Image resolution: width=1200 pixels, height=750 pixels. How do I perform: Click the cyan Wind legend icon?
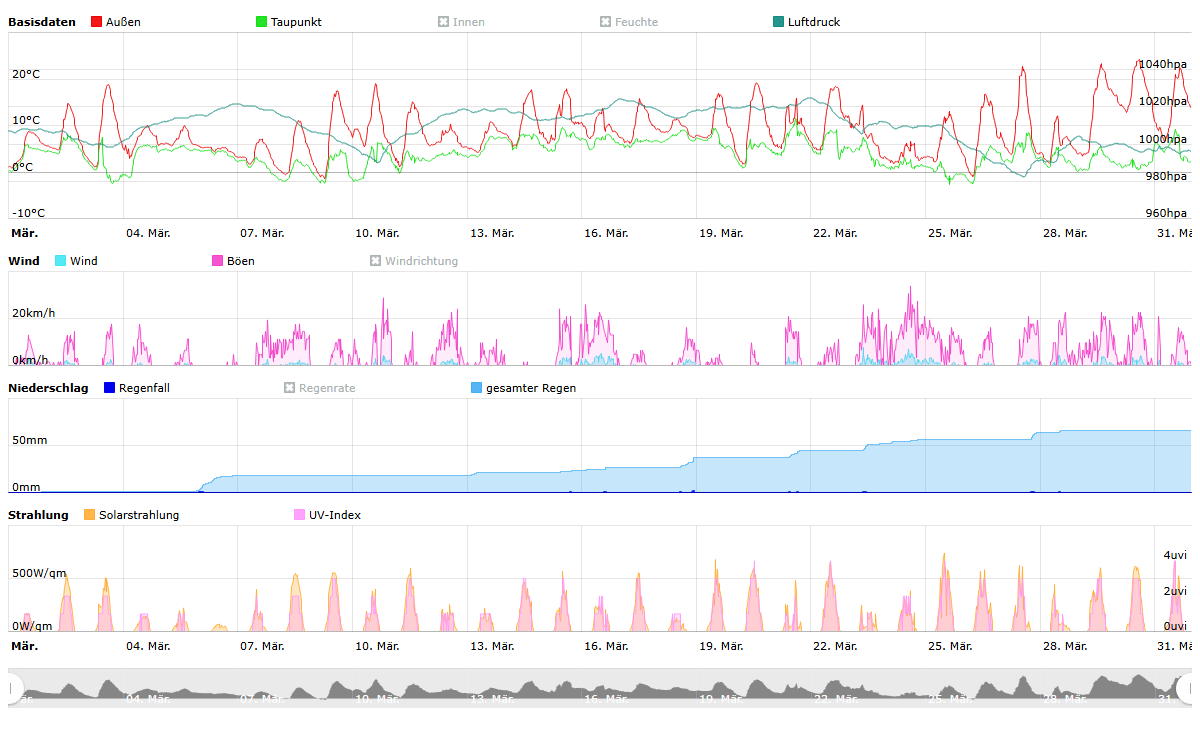60,261
